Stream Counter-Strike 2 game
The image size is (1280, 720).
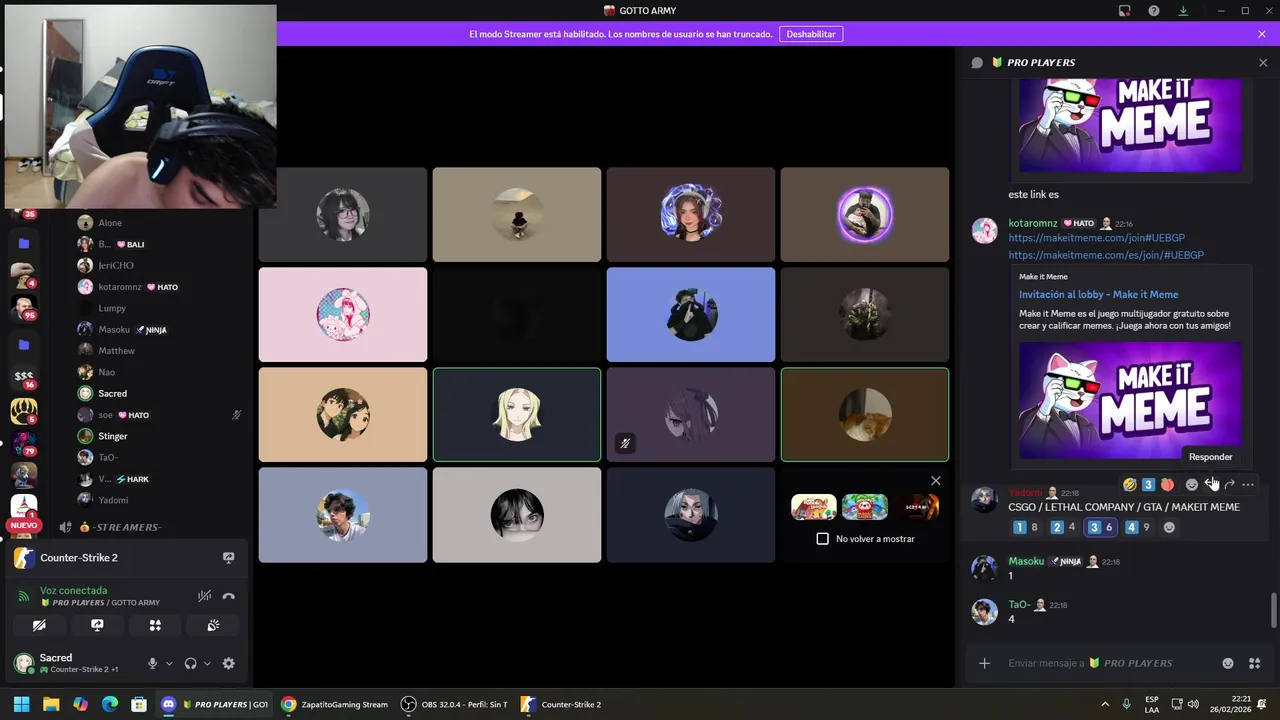[228, 558]
